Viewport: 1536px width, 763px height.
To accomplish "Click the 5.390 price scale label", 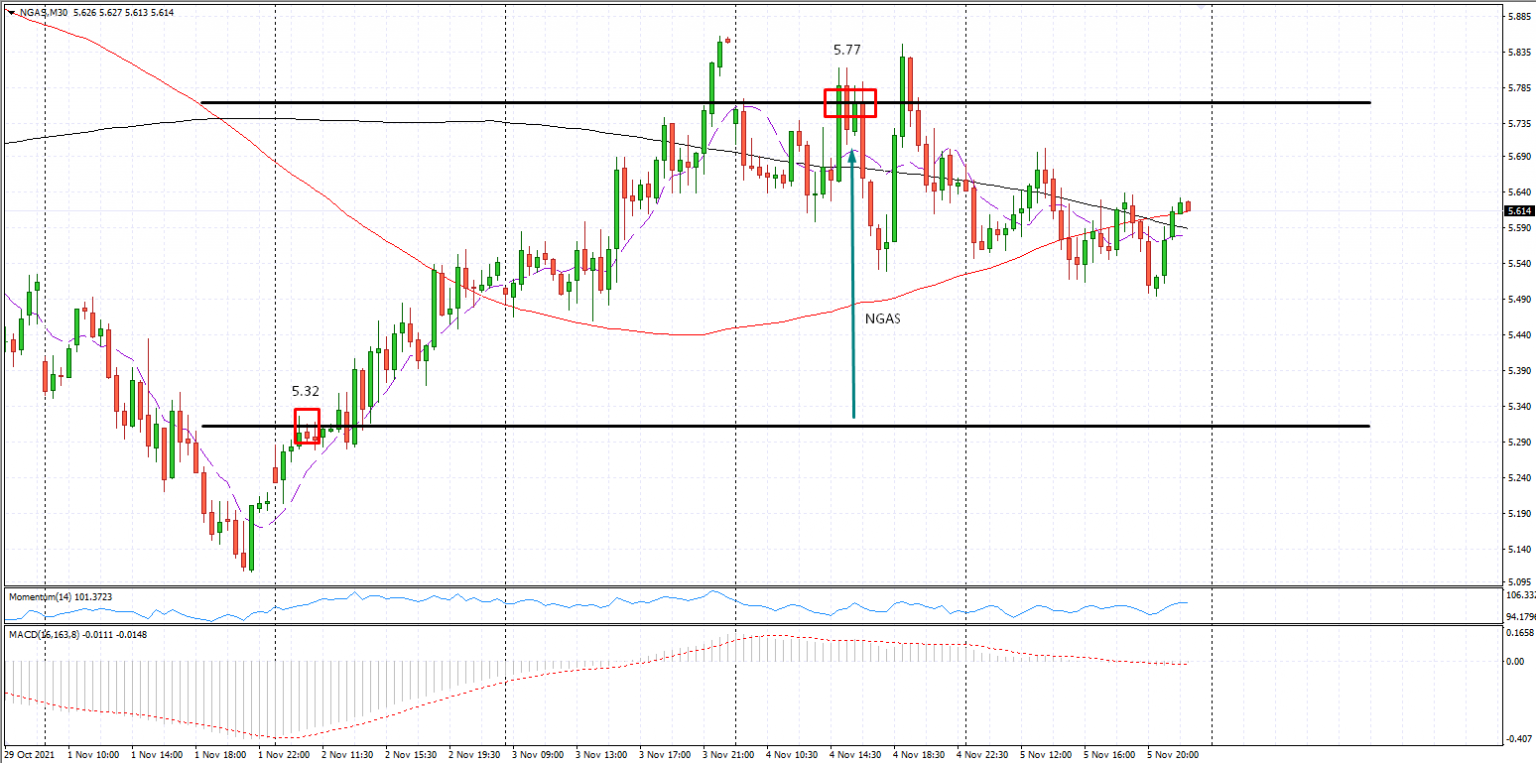I will 1519,371.
